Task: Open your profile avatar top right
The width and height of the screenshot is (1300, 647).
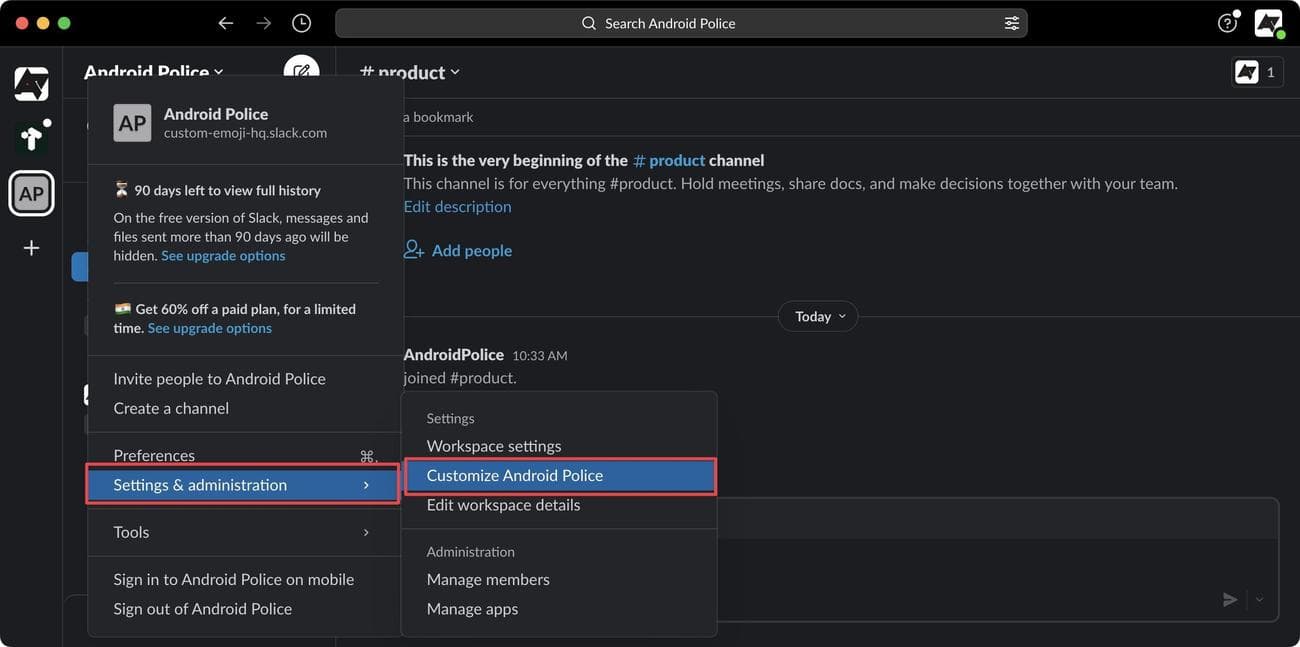Action: tap(1268, 22)
